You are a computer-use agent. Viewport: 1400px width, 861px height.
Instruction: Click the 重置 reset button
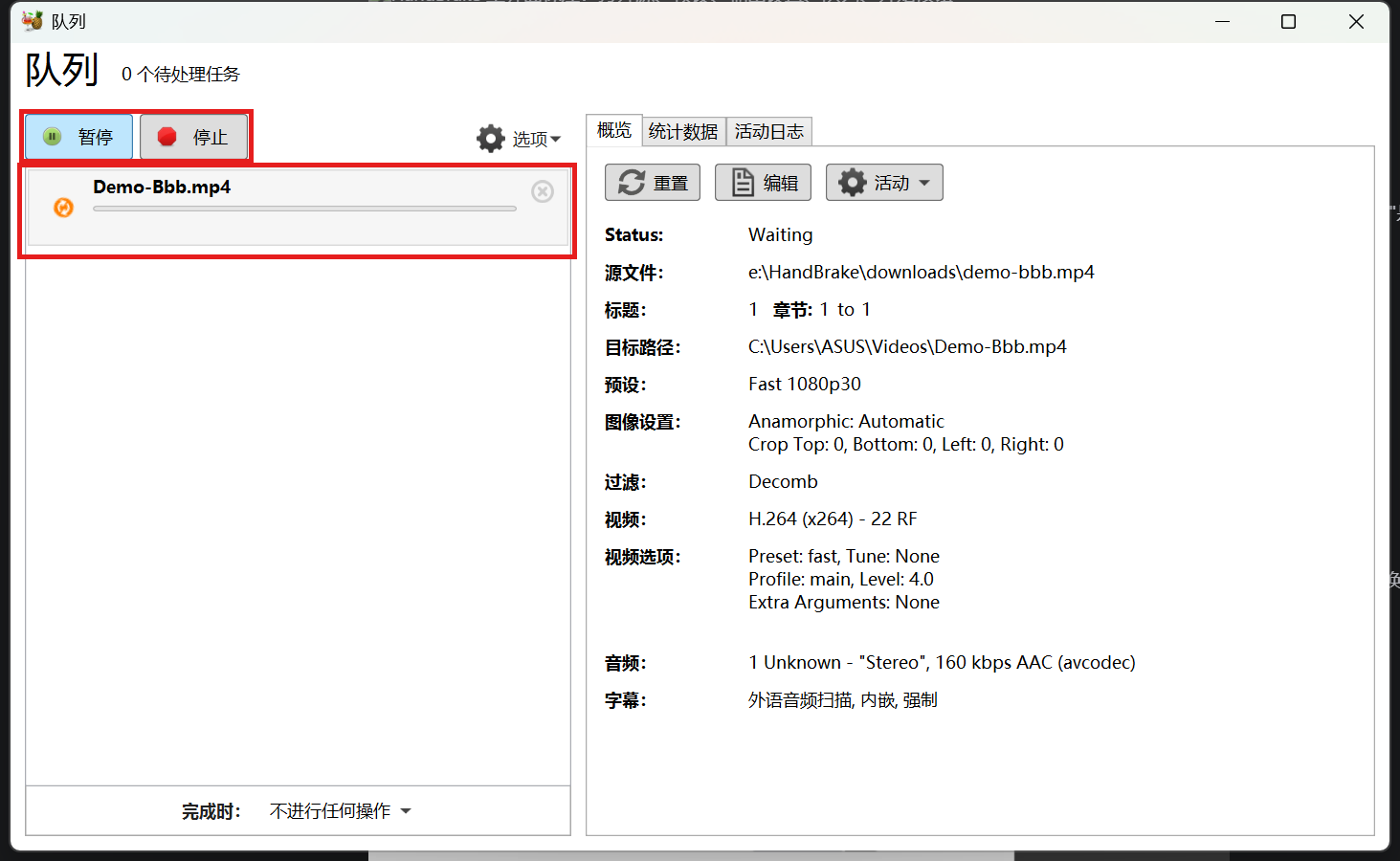653,183
